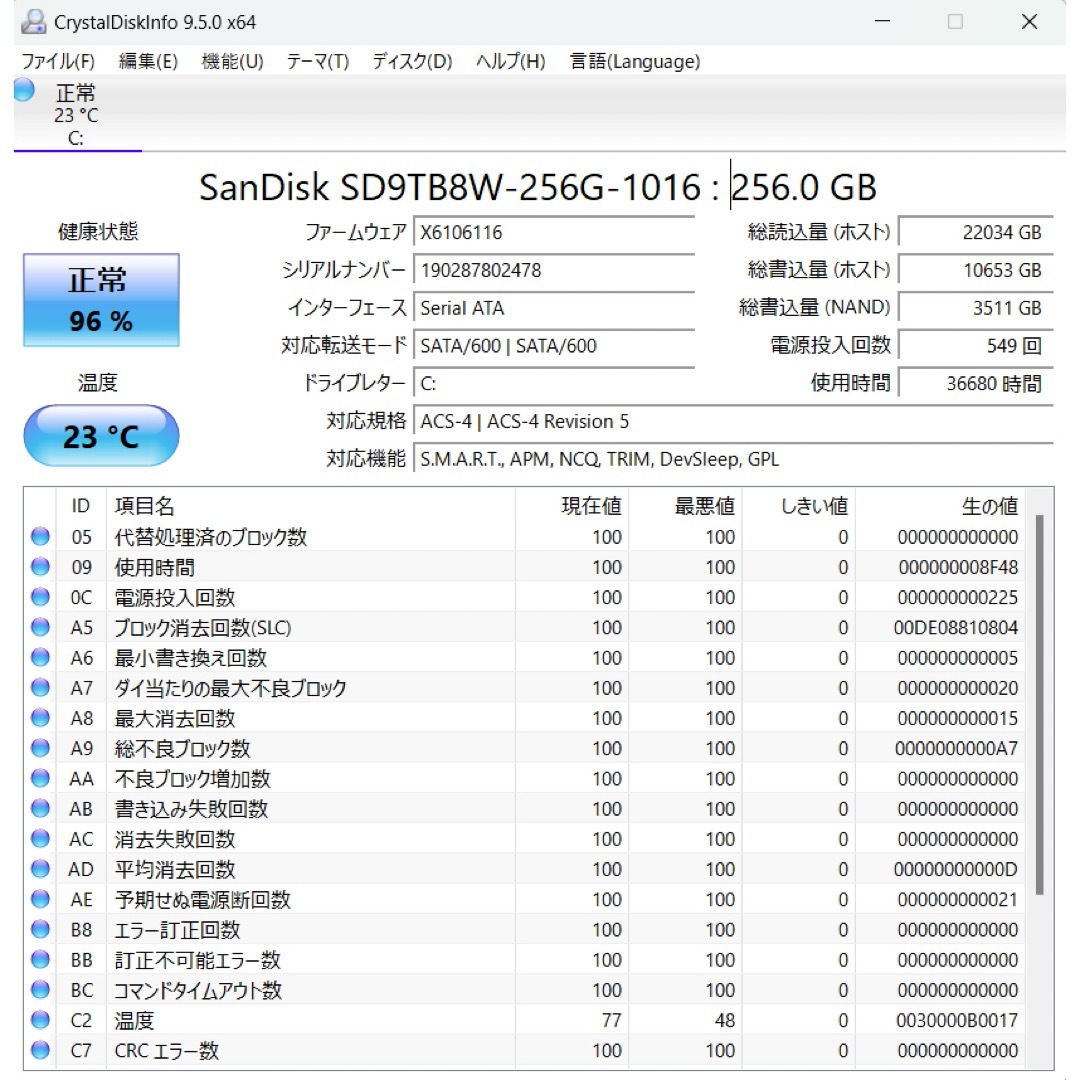Click the blue status orb for drive C:
Viewport: 1080px width, 1080px height.
[x=24, y=90]
